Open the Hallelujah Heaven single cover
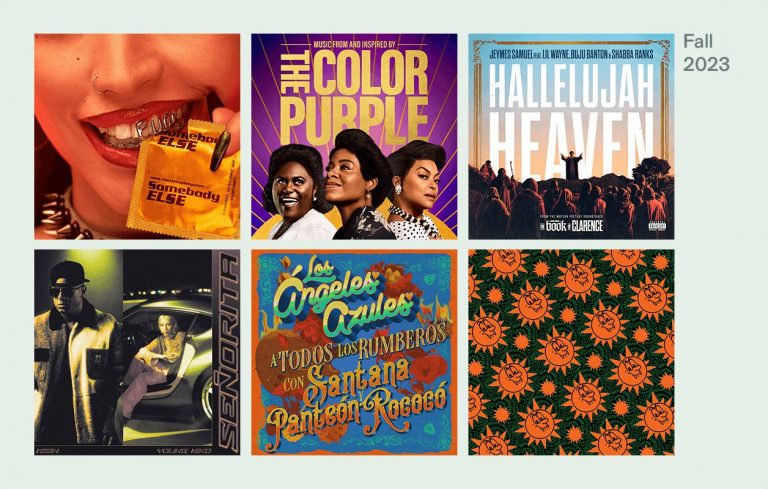The height and width of the screenshot is (489, 768). coord(571,136)
